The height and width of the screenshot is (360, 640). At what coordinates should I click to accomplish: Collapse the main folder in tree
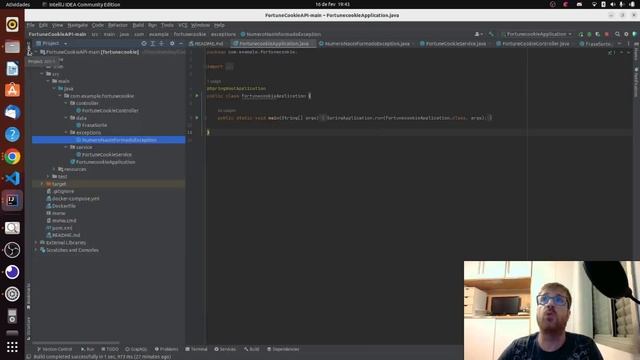pos(48,81)
